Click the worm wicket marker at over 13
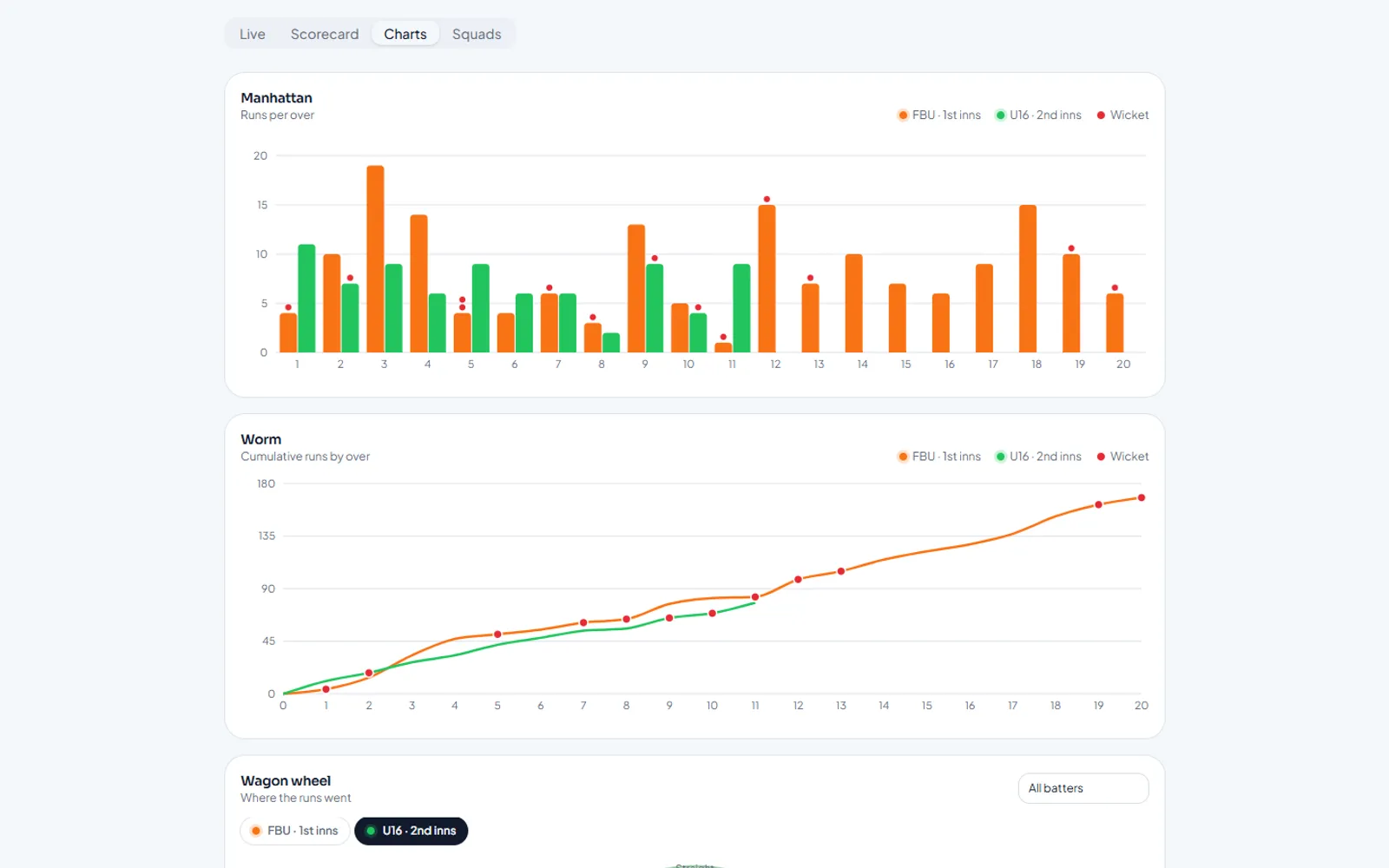1389x868 pixels. click(841, 571)
